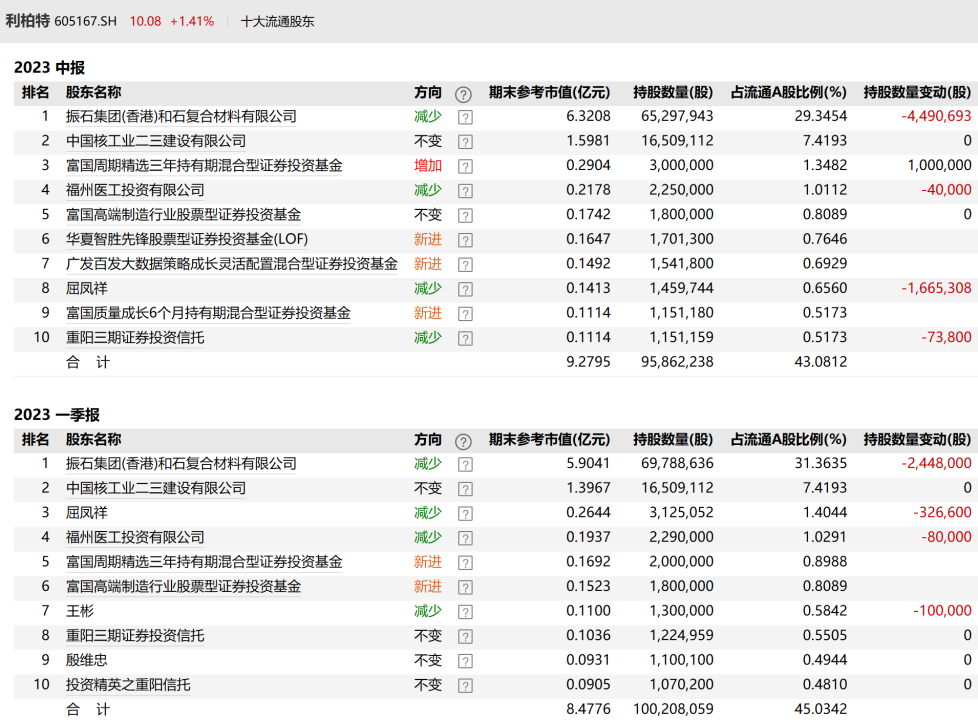The height and width of the screenshot is (720, 978).
Task: Select the 十大流通股东 tab
Action: point(278,21)
